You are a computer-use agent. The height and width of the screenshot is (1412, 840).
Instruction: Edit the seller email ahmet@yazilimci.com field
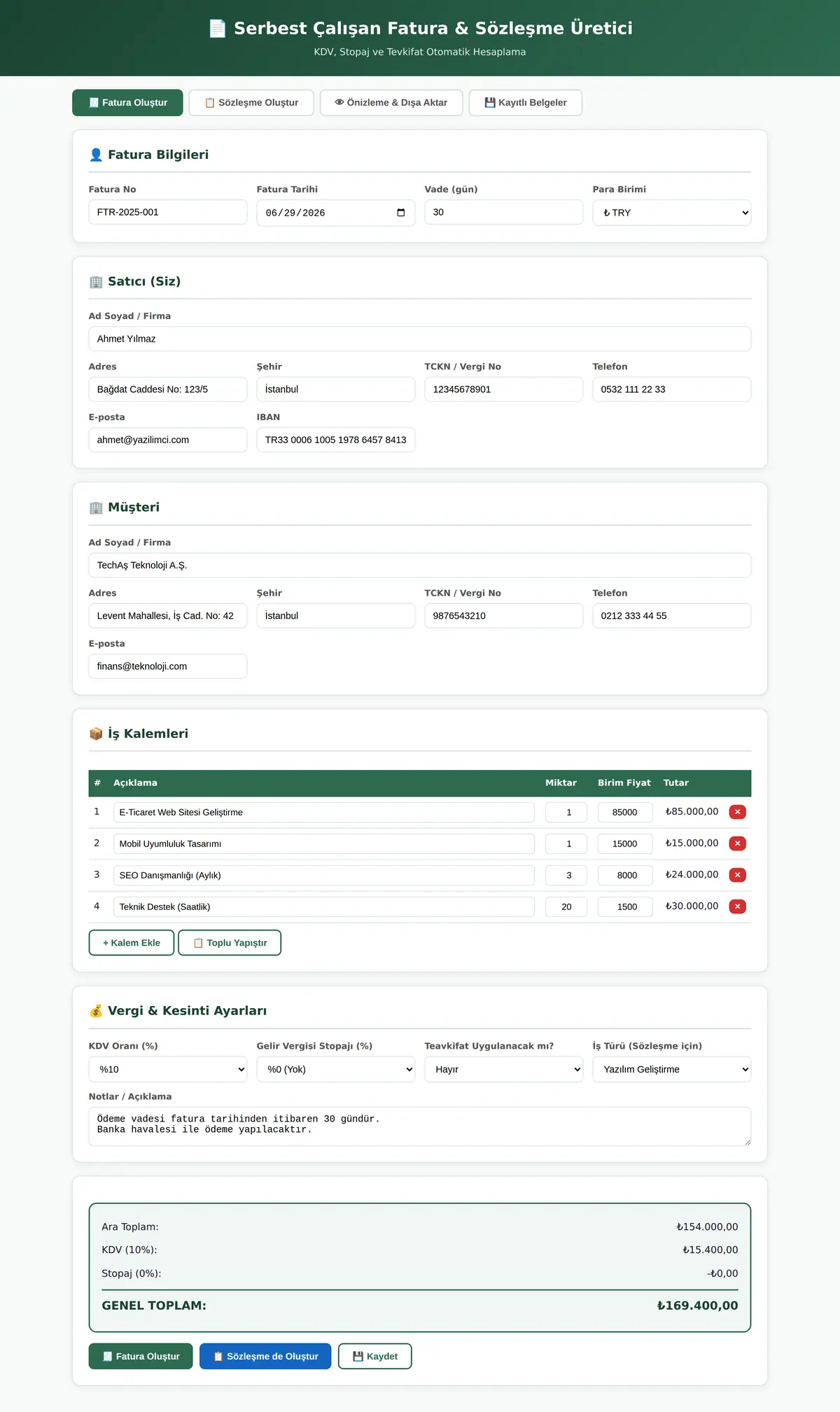point(168,440)
